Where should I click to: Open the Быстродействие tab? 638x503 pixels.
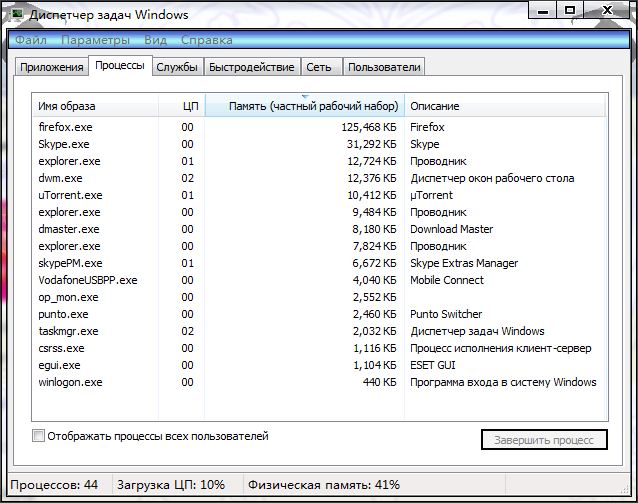252,67
